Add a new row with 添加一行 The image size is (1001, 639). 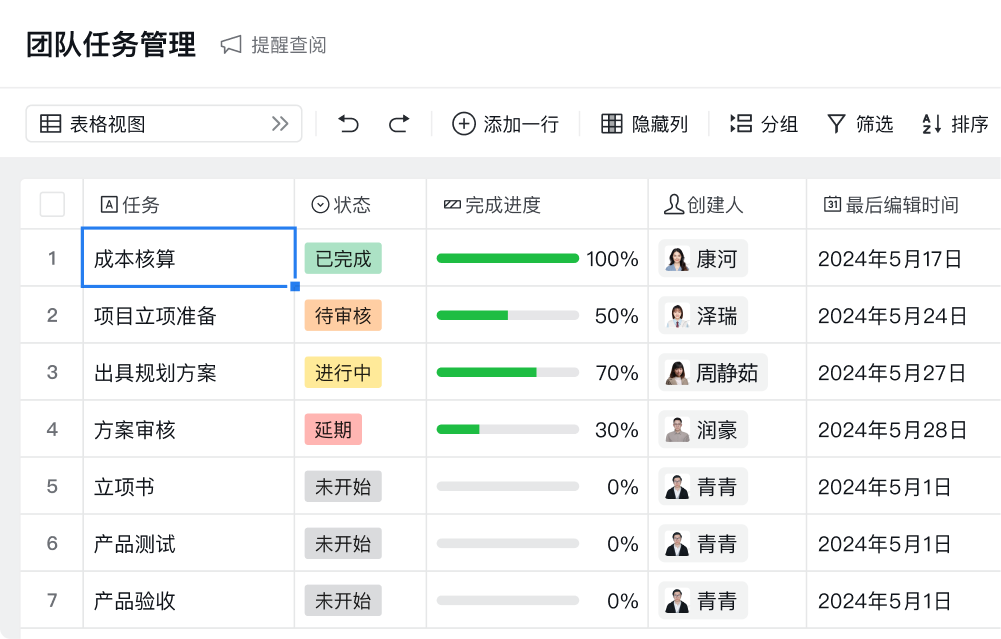pyautogui.click(x=505, y=123)
